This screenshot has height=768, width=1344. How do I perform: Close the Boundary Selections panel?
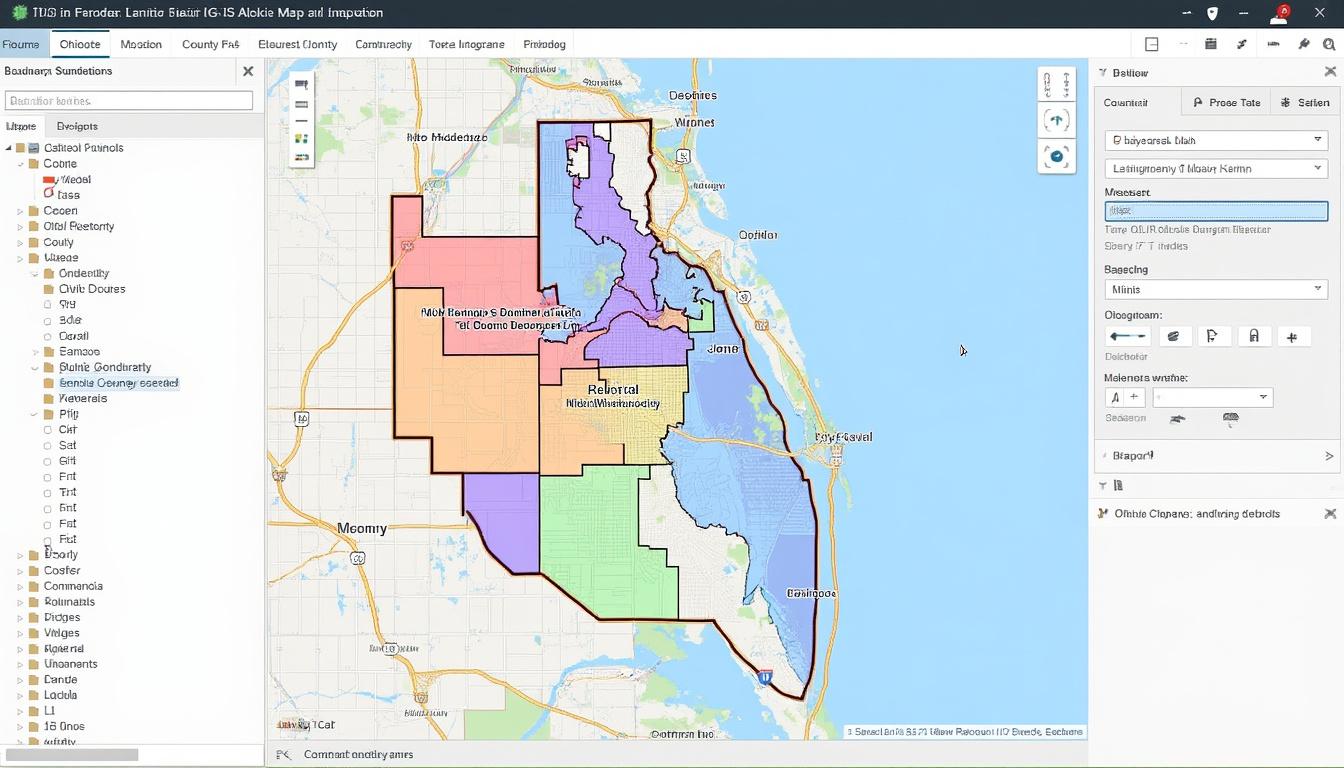click(248, 71)
